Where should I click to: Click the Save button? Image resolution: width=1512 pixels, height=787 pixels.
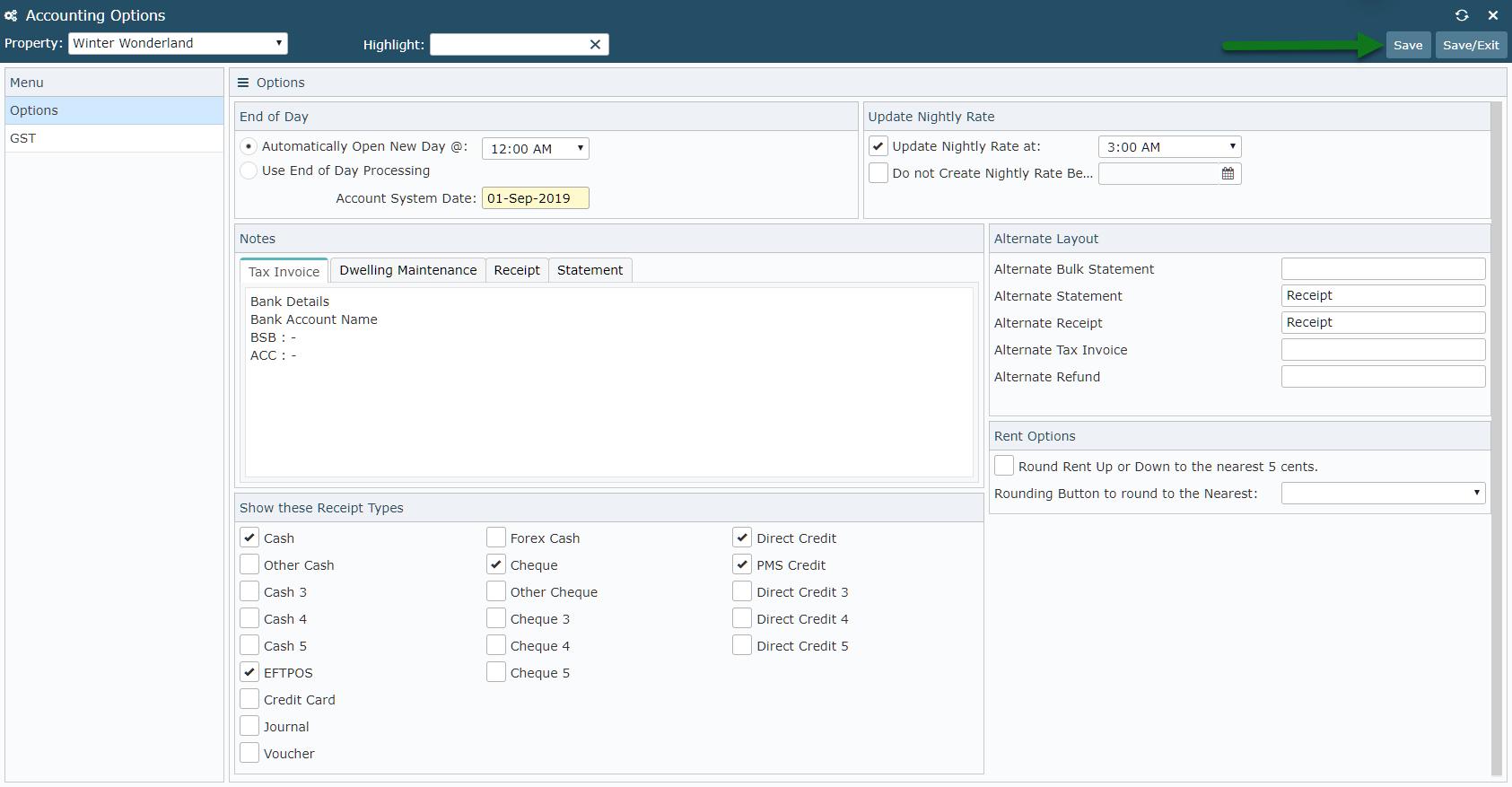tap(1408, 45)
